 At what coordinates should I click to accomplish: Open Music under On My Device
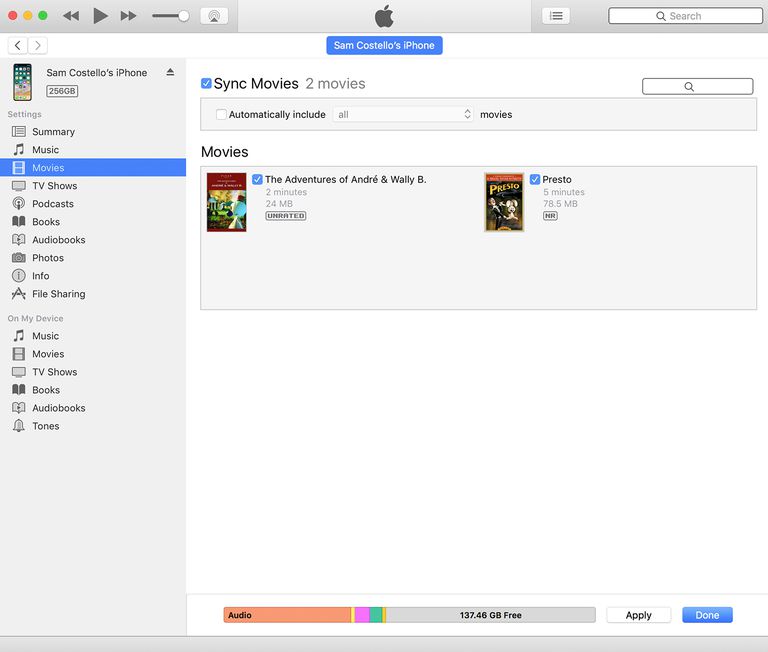pos(93,336)
